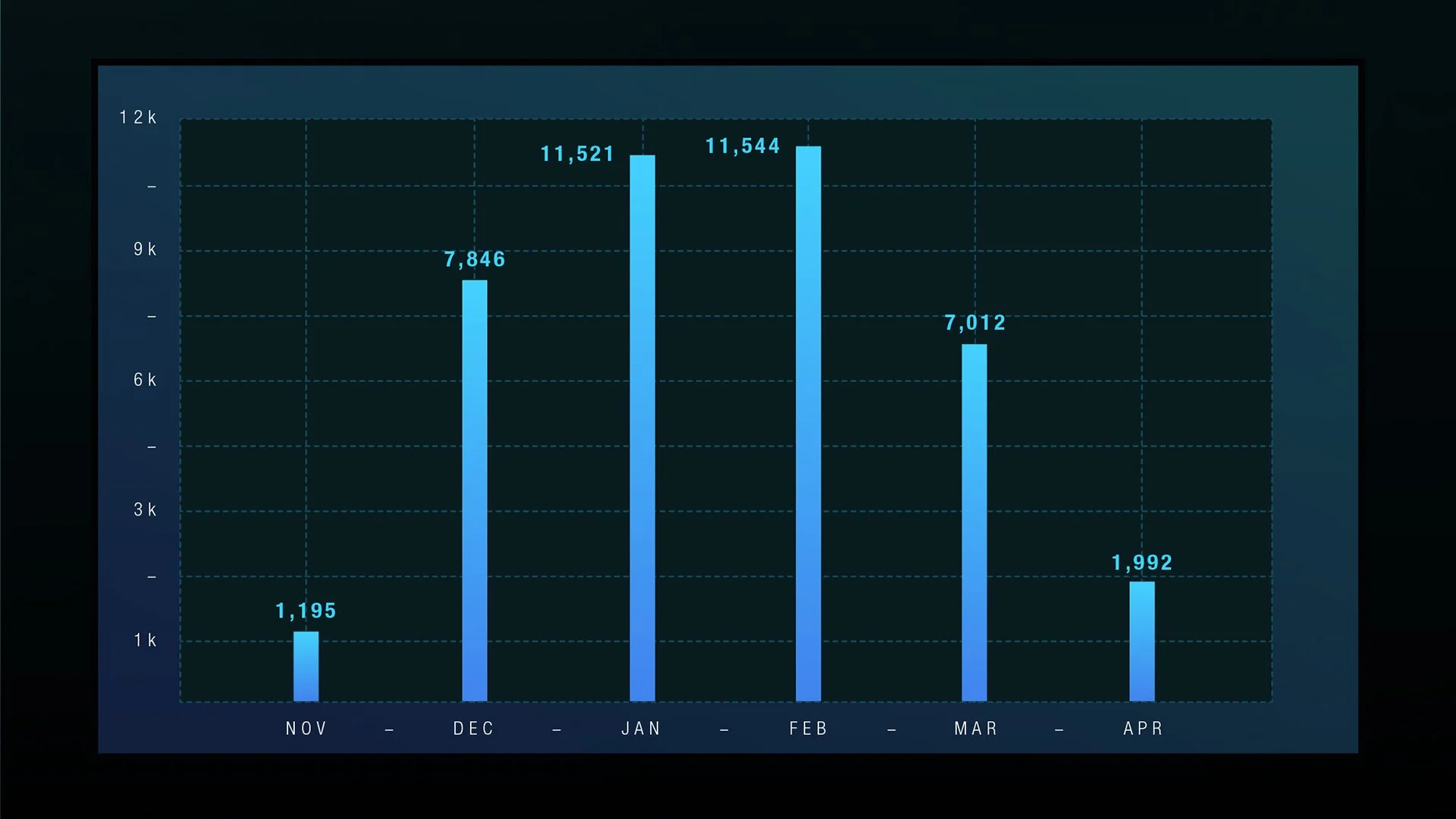Click the MAR bar in the chart
Viewport: 1456px width, 819px height.
click(974, 522)
